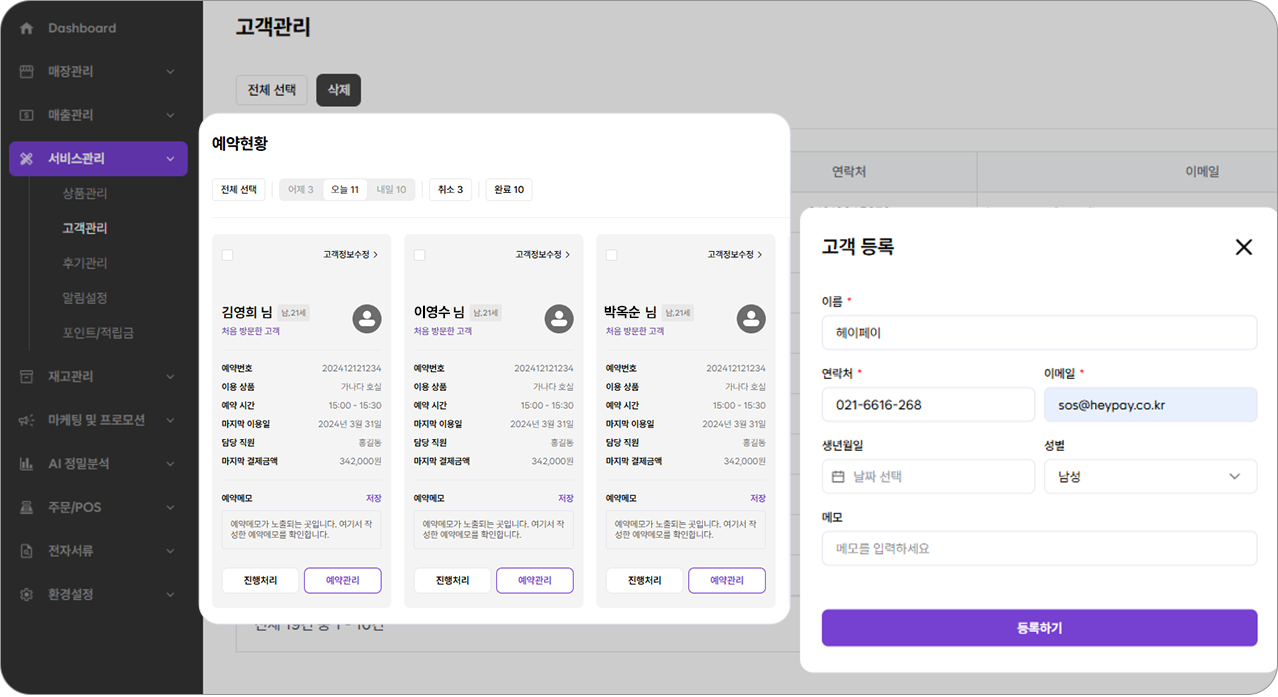Click the 서비스관리 tools icon

[x=27, y=159]
